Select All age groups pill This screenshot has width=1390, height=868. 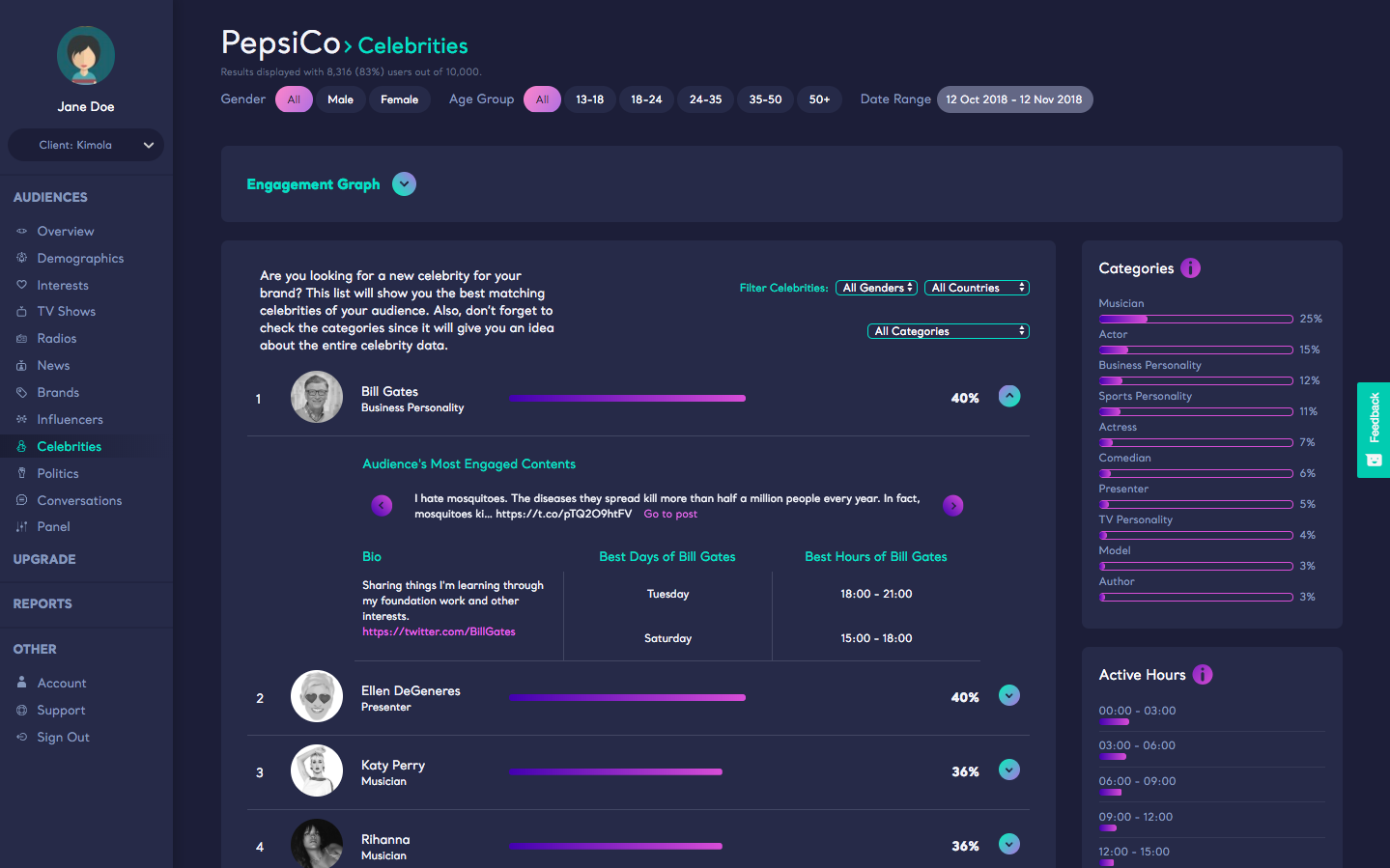click(542, 99)
